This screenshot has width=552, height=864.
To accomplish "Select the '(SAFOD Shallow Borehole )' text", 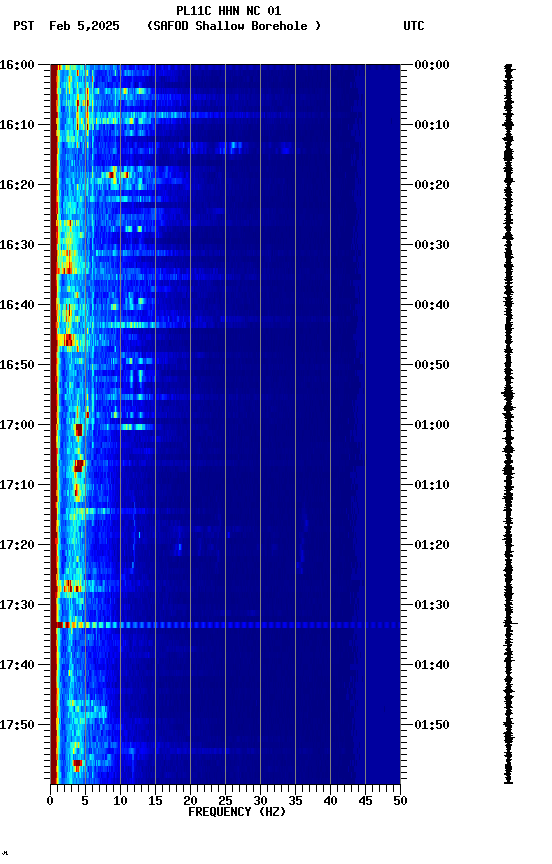I will (x=234, y=26).
